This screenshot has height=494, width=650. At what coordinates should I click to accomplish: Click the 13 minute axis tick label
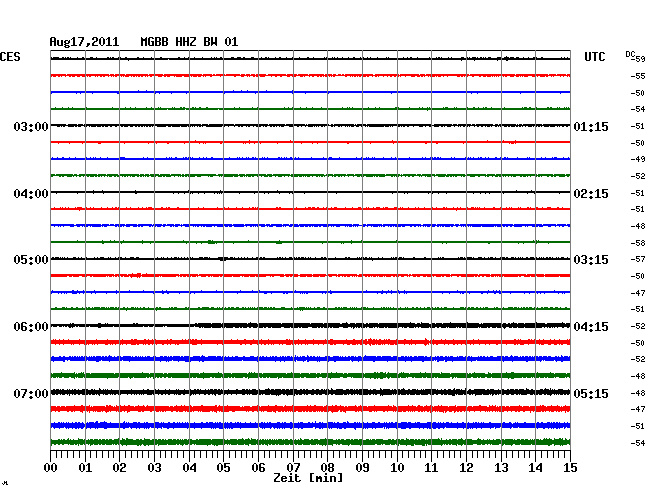[501, 468]
